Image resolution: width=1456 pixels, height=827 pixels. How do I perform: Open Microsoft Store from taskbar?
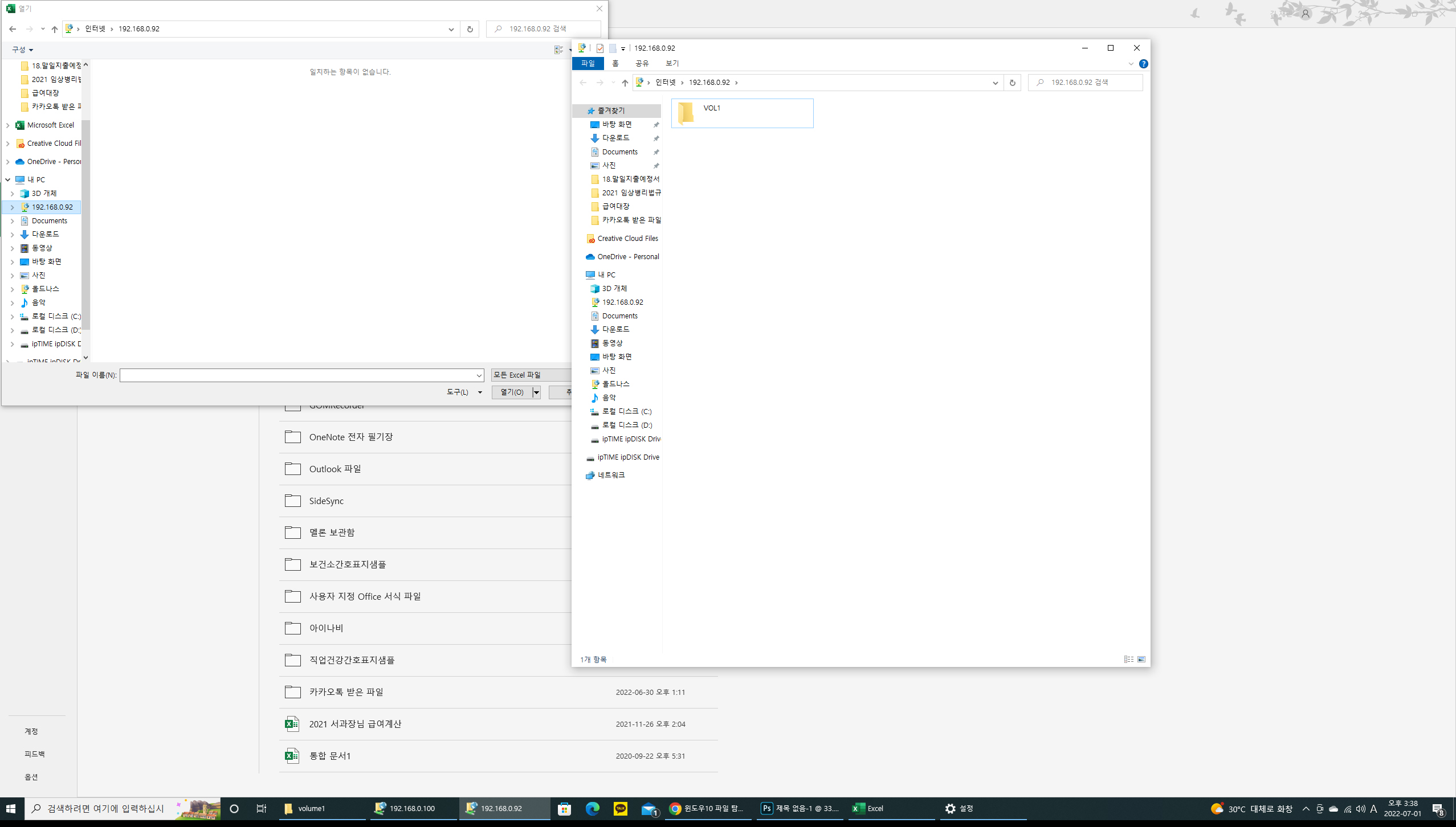(x=564, y=808)
